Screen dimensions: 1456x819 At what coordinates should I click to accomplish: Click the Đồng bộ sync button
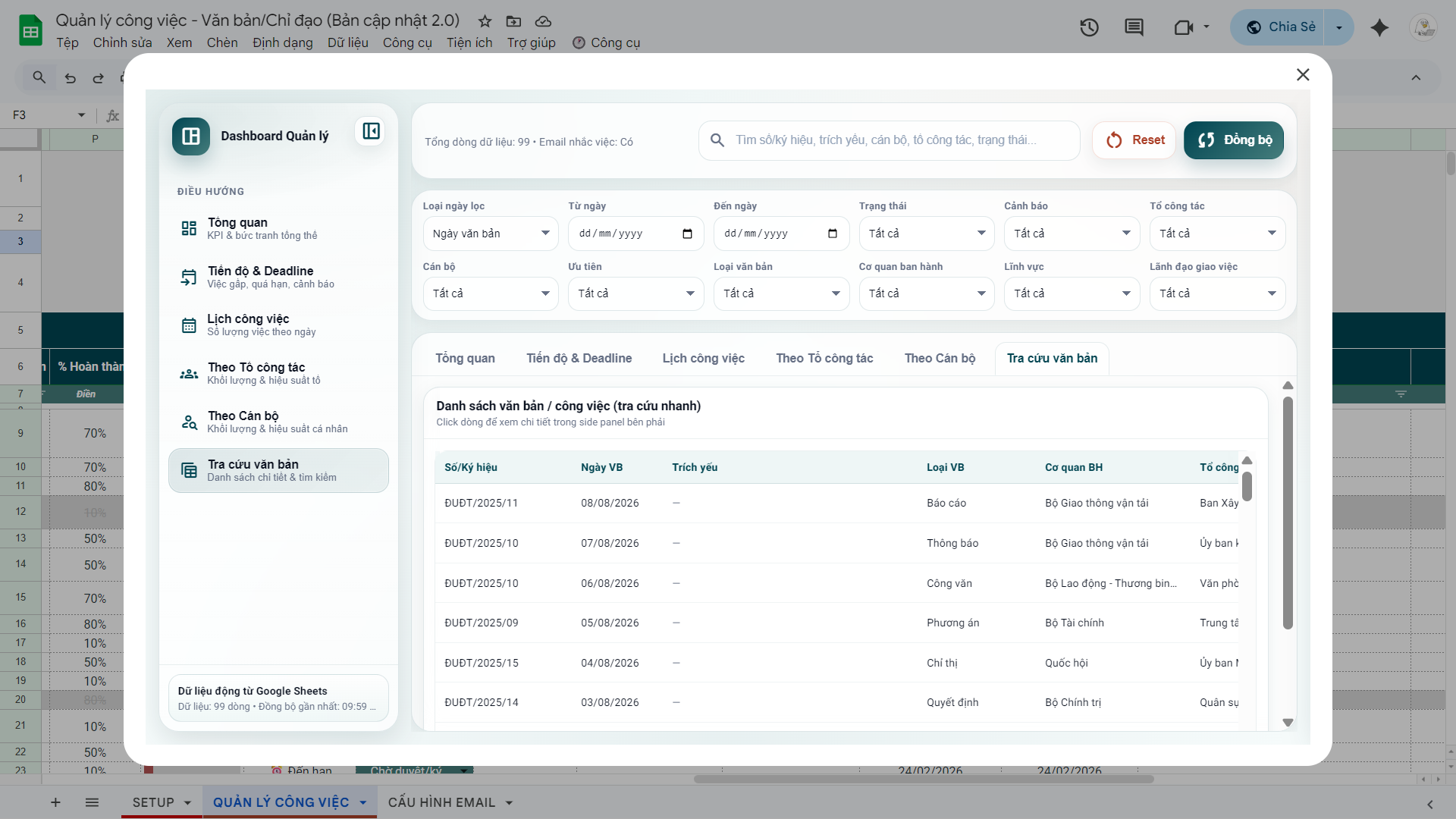coord(1234,140)
